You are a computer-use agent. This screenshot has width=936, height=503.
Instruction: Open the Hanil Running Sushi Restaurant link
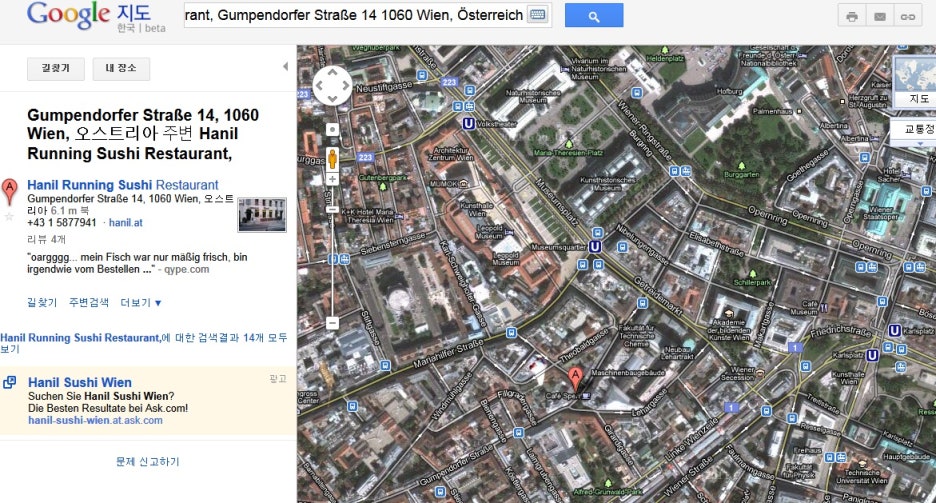[123, 185]
